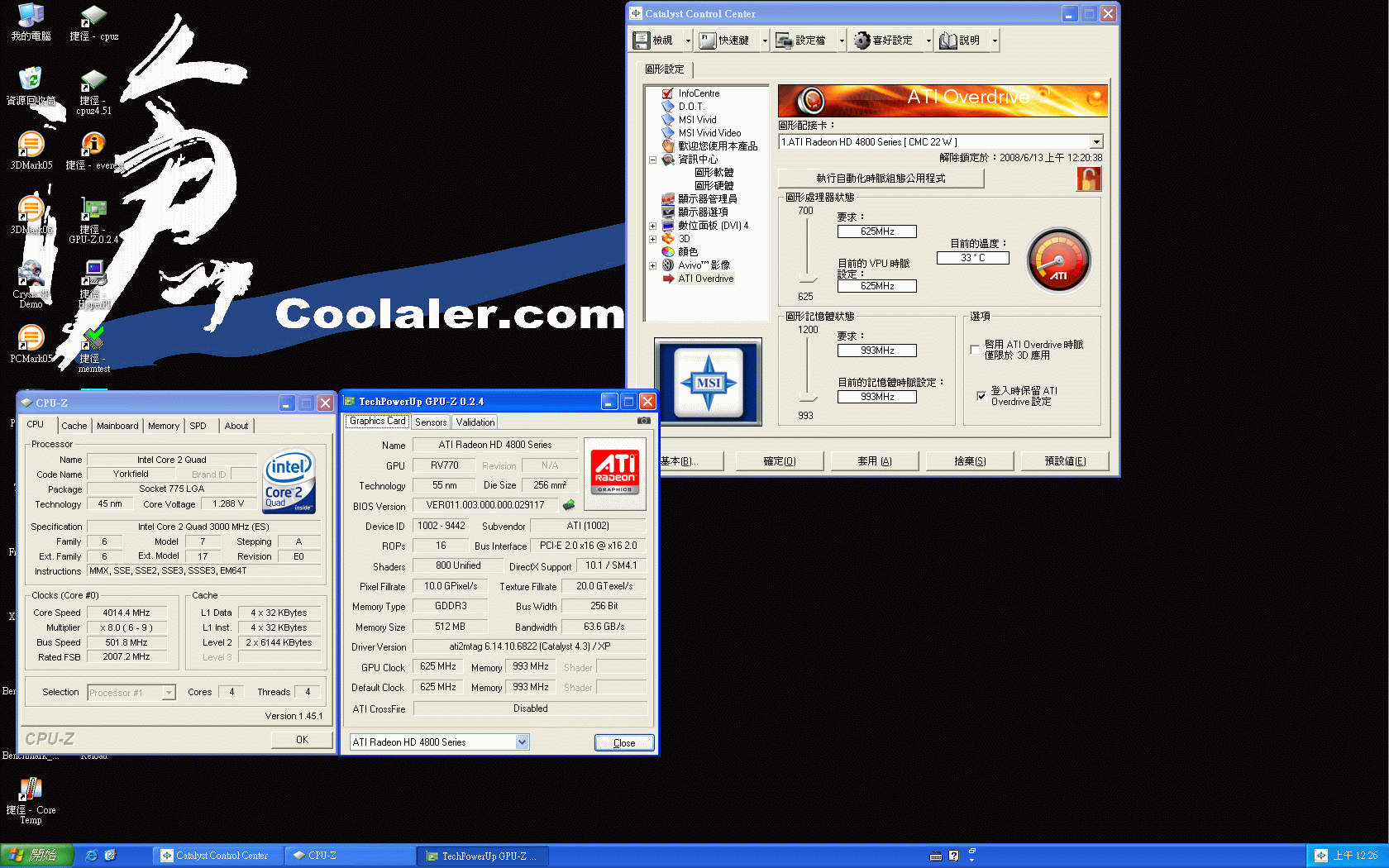Open the 3DMark05 desktop icon
The height and width of the screenshot is (868, 1389).
31,151
